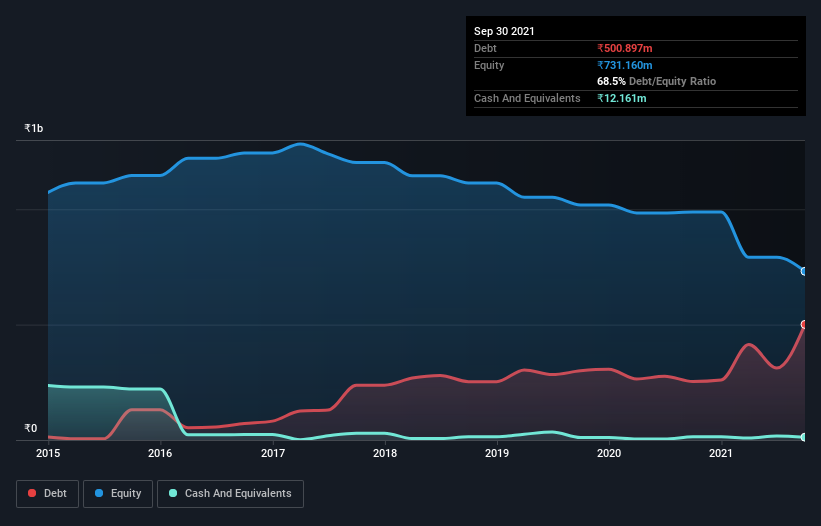Image resolution: width=821 pixels, height=526 pixels.
Task: Click the 2018 x-axis label
Action: pos(385,453)
